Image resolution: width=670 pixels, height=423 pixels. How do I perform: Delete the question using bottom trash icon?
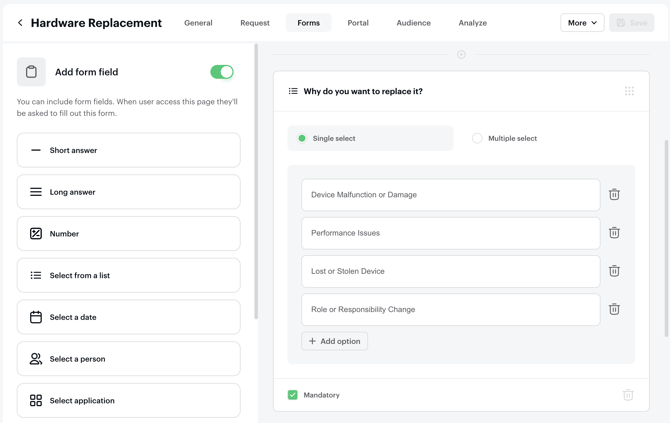(x=628, y=395)
